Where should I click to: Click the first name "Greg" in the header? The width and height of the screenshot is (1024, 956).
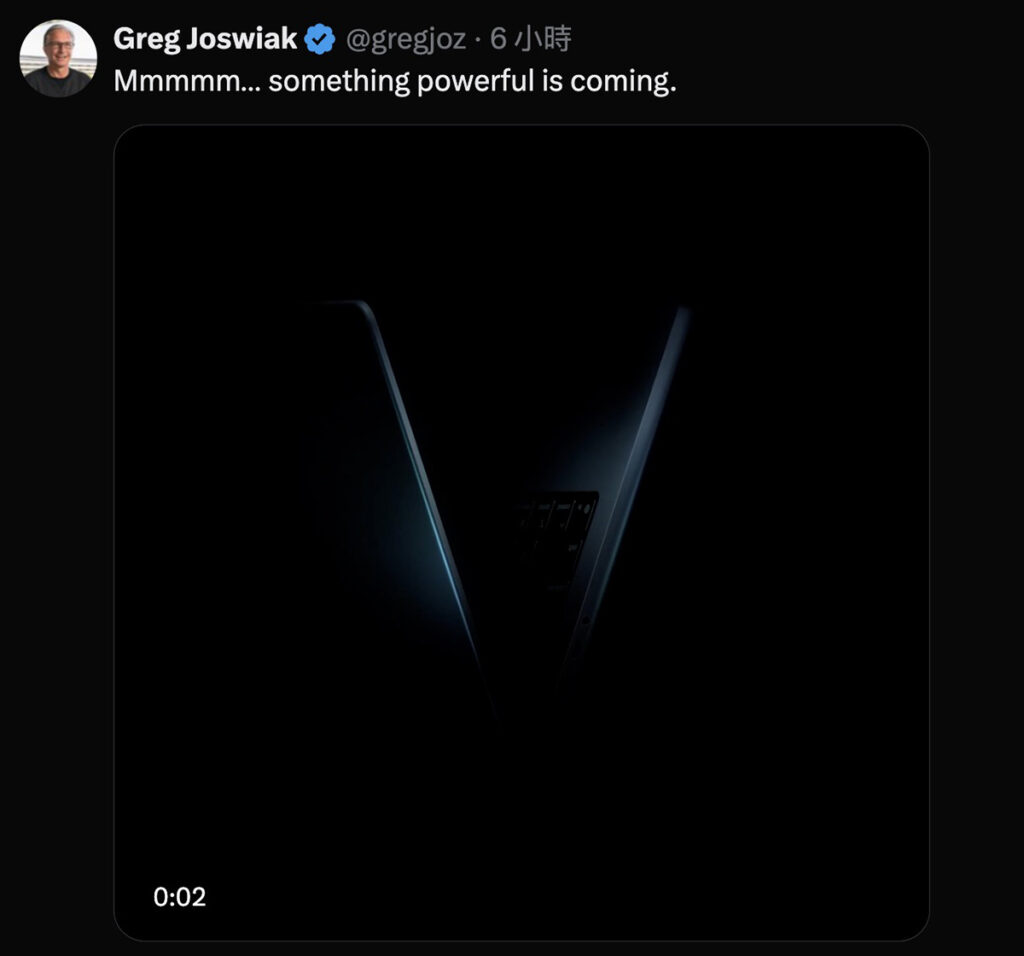(x=145, y=39)
